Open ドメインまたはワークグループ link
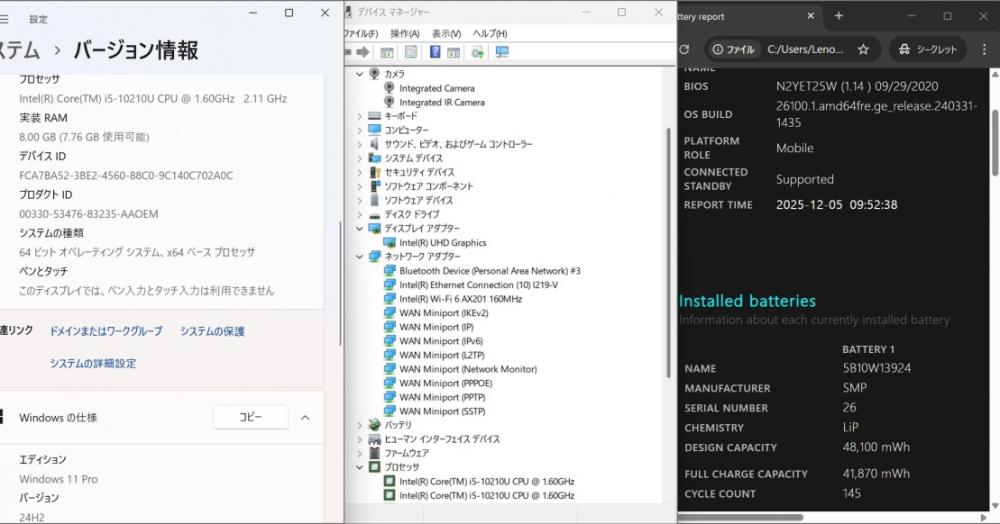 [106, 331]
